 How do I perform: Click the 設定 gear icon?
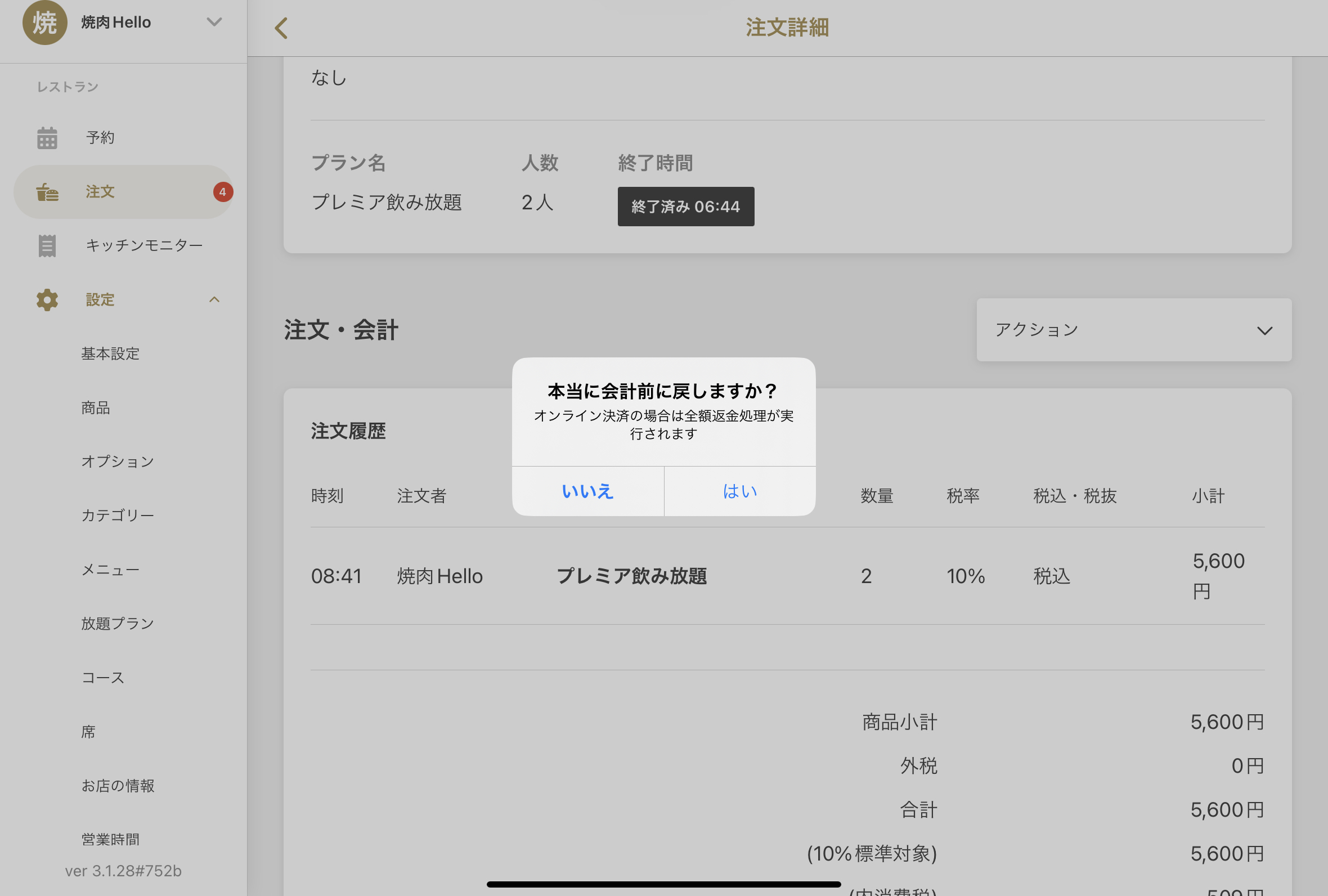pos(47,299)
